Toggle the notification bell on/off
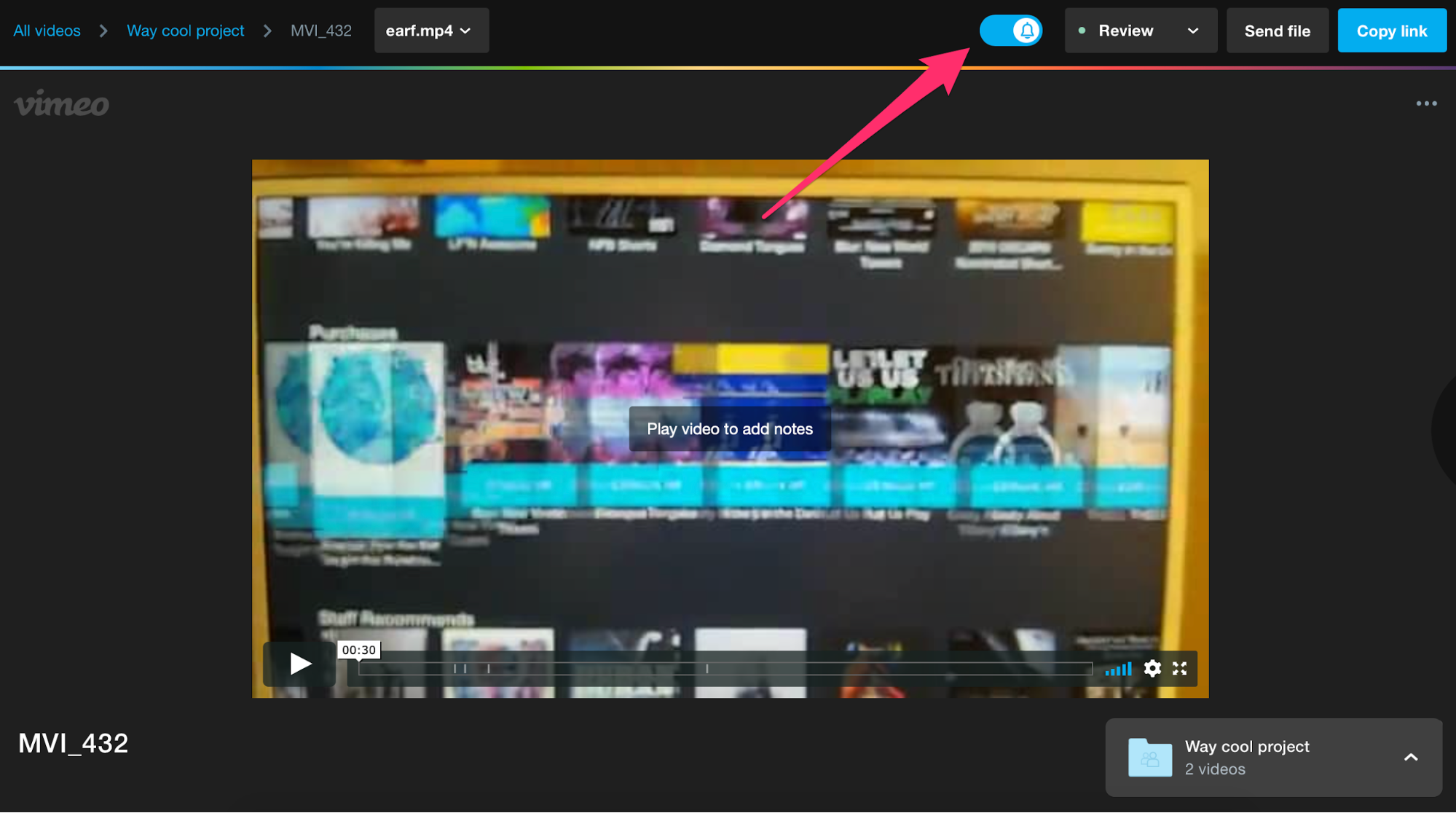 (1012, 31)
